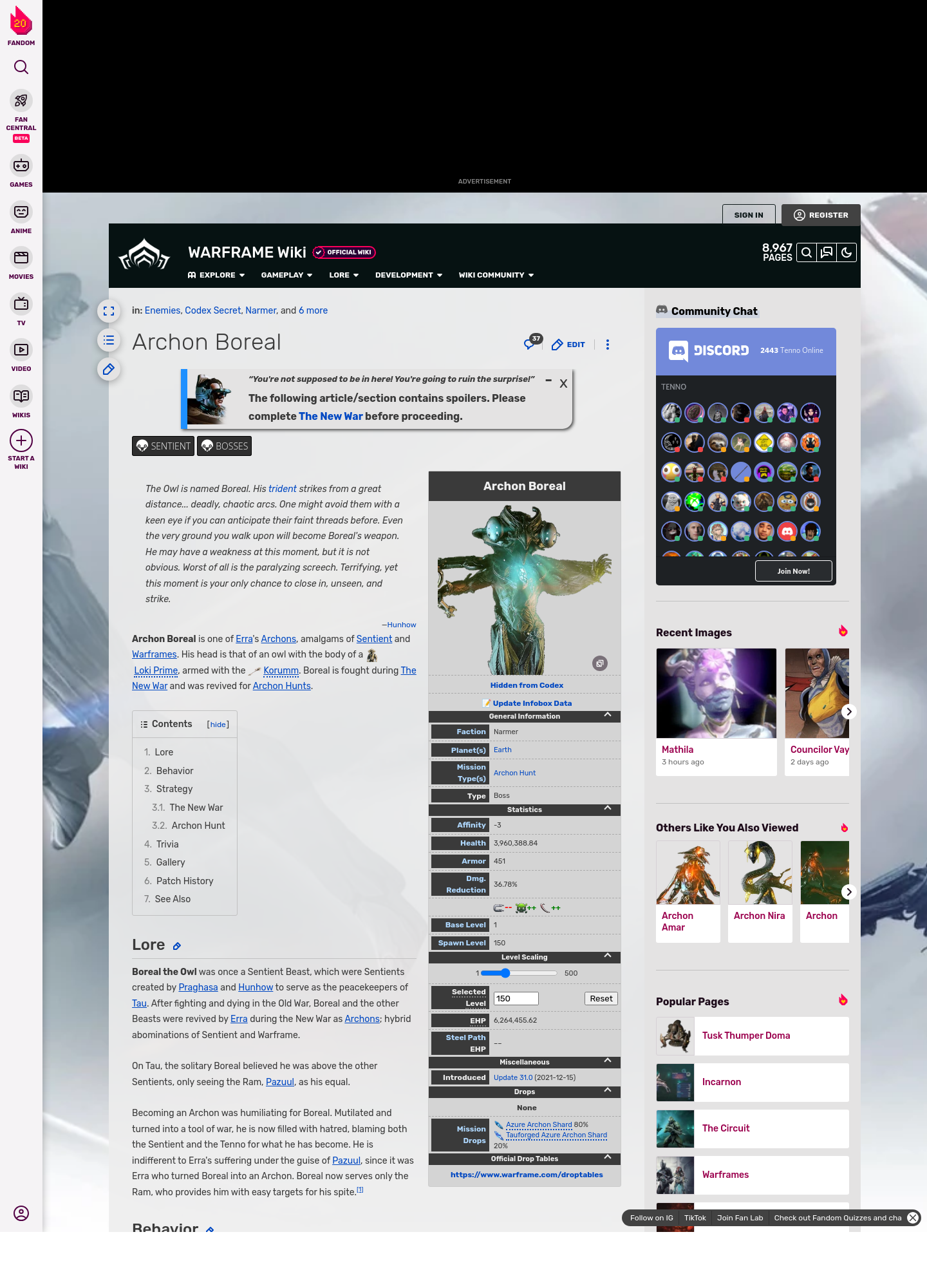Click the Warframe Wiki lotus logo
This screenshot has width=927, height=1288.
(144, 256)
